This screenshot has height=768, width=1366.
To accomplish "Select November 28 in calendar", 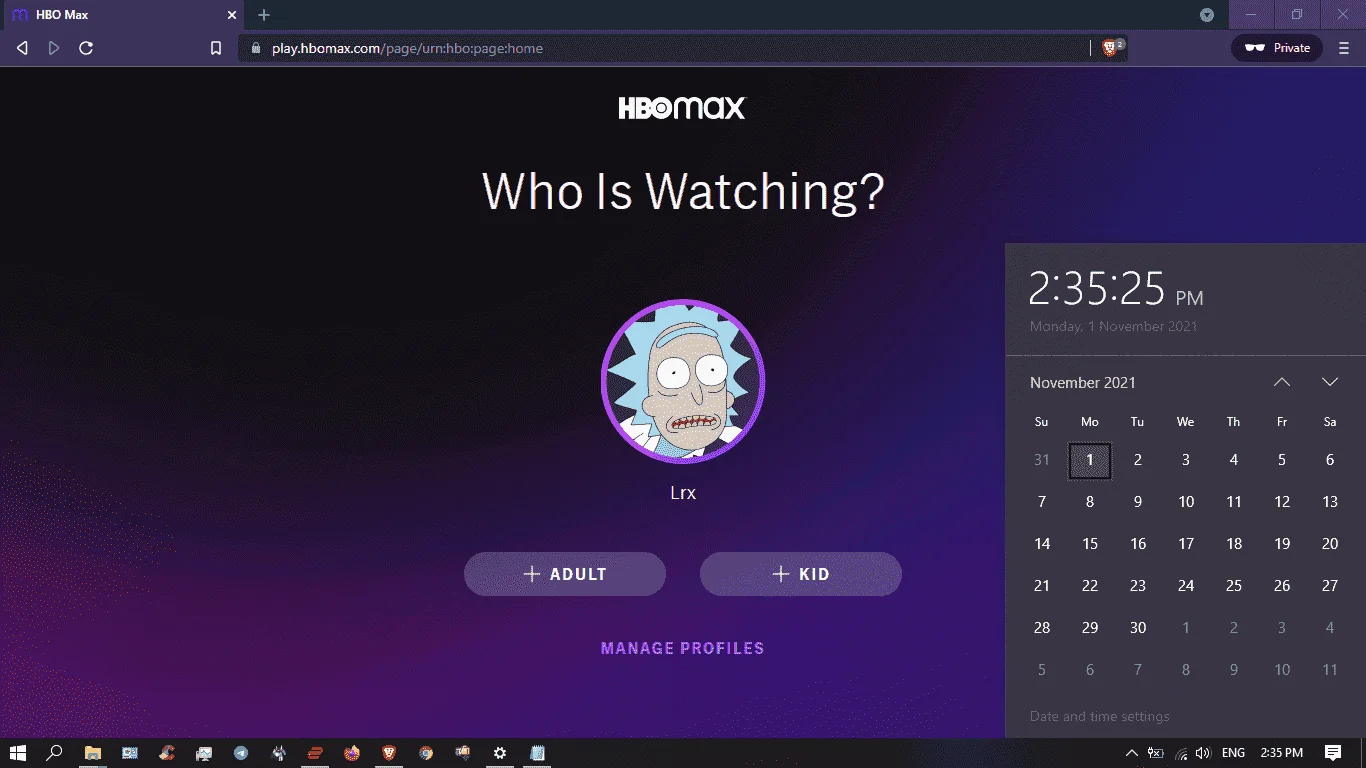I will [1042, 628].
